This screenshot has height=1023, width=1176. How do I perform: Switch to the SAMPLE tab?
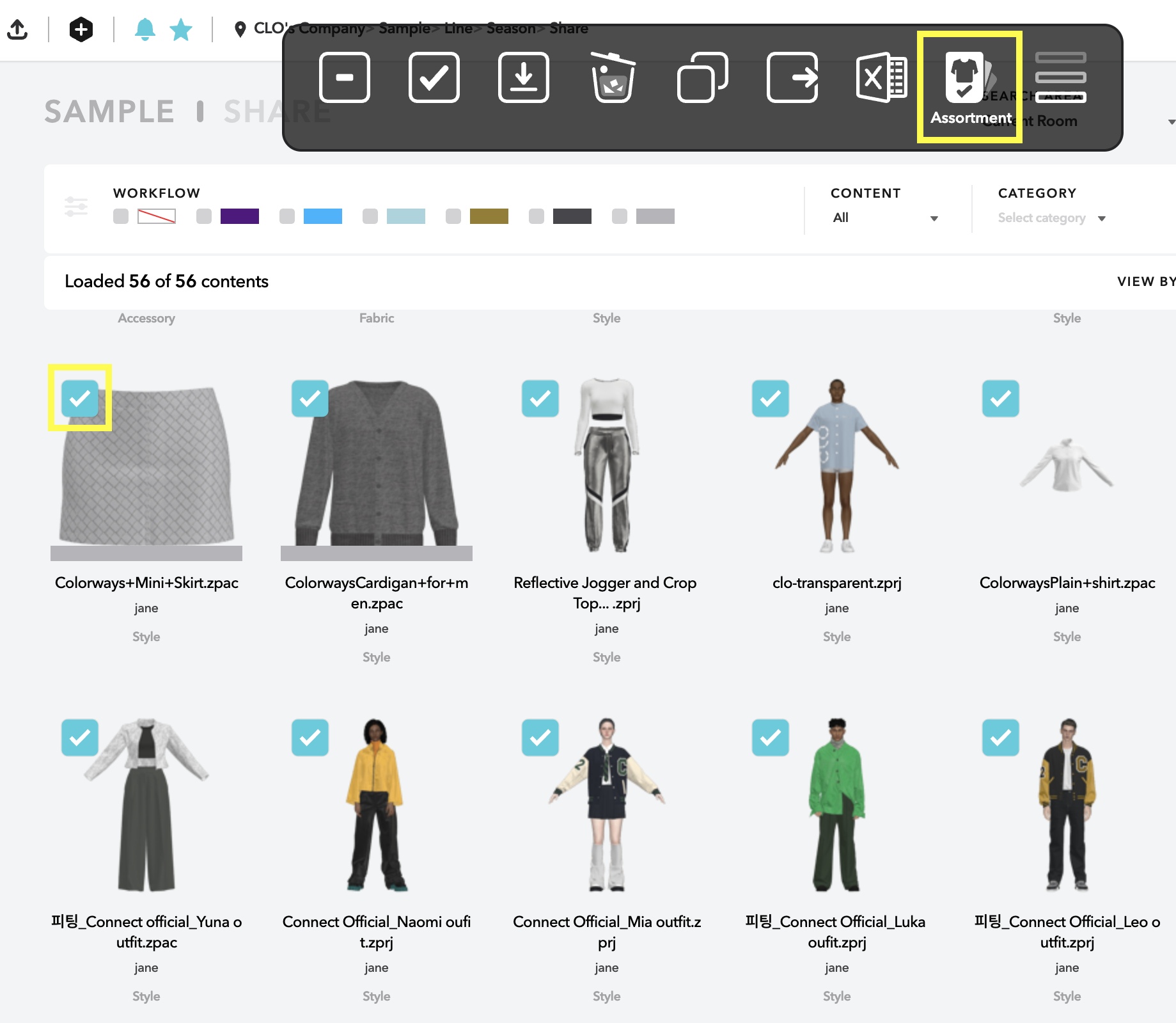coord(109,112)
